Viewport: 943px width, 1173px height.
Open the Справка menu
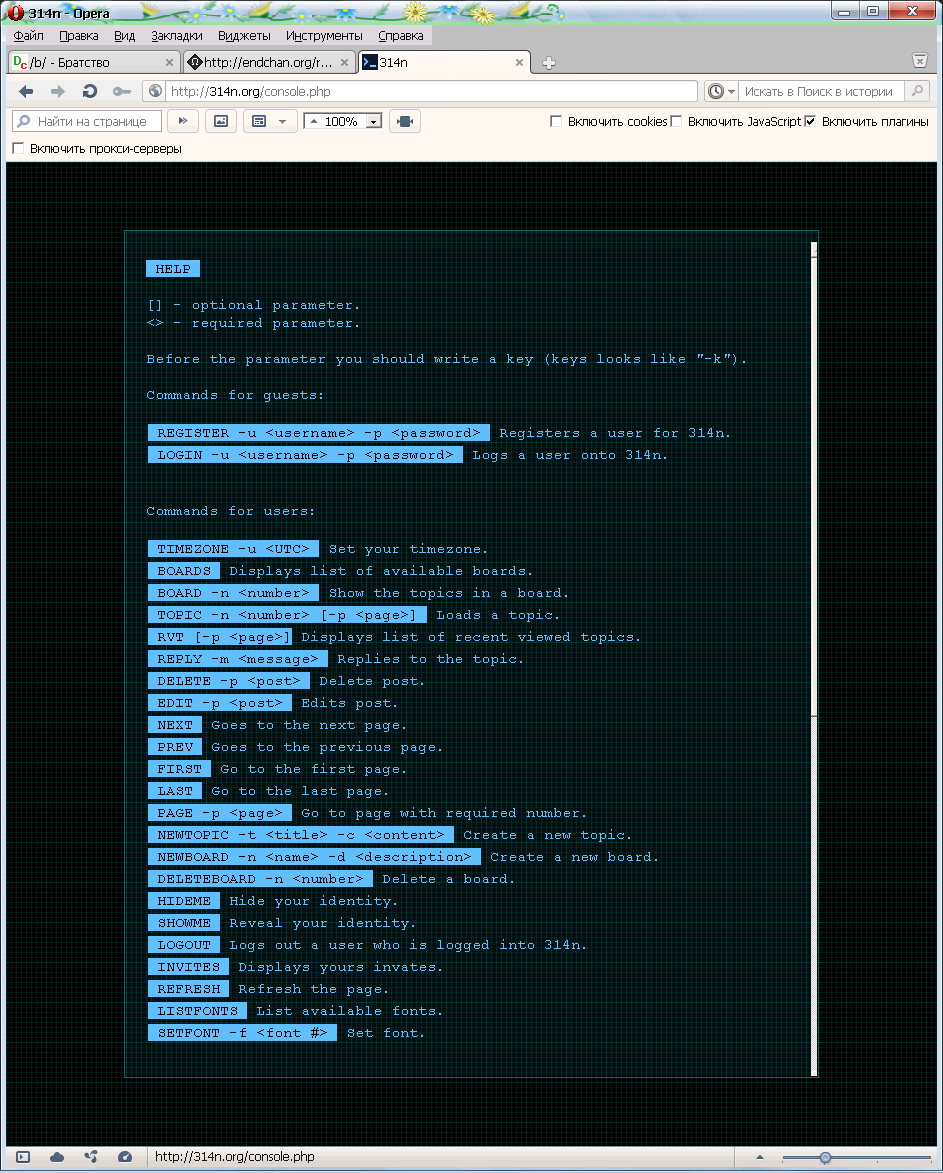[401, 36]
